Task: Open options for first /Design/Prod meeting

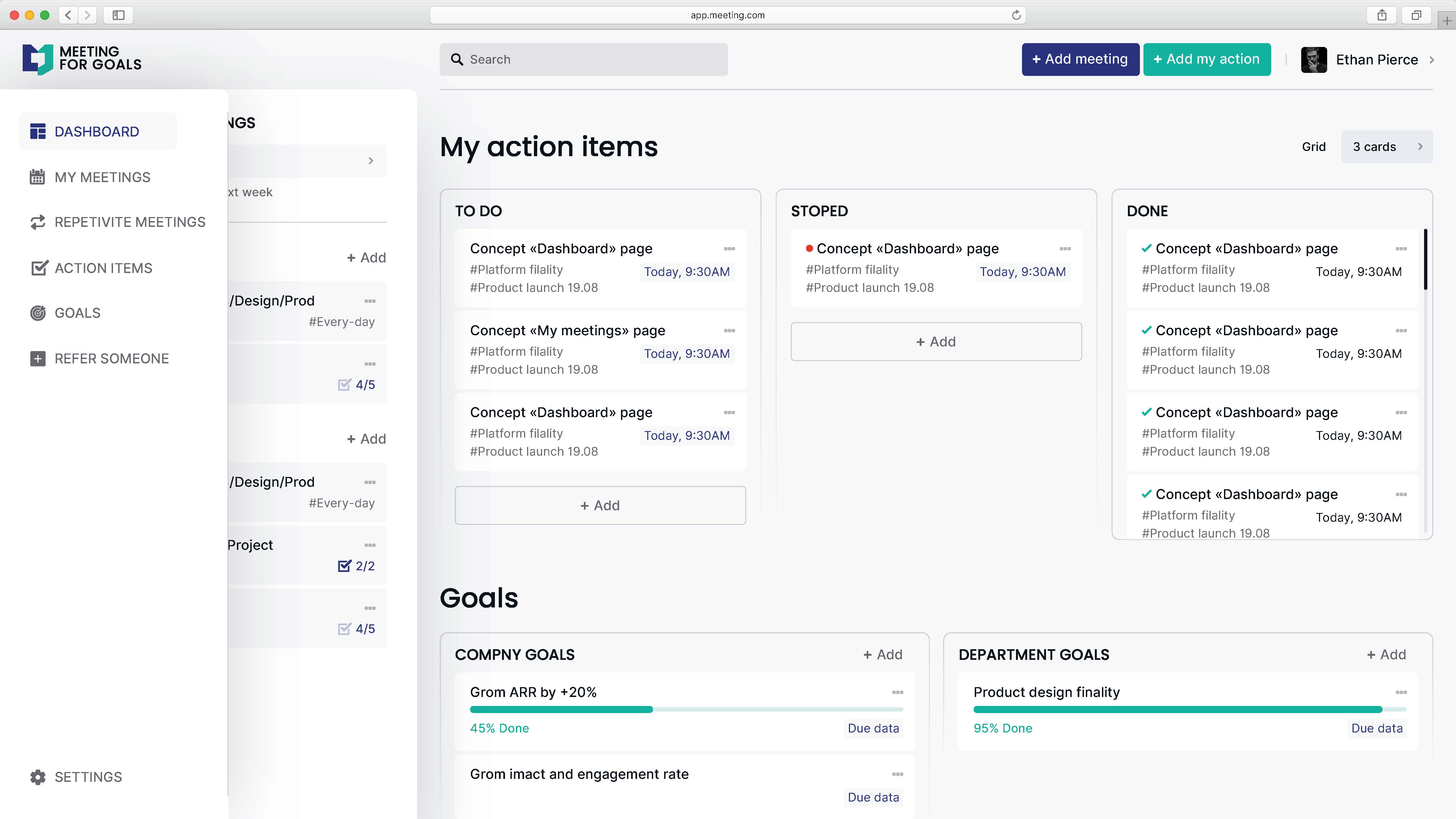Action: click(370, 301)
